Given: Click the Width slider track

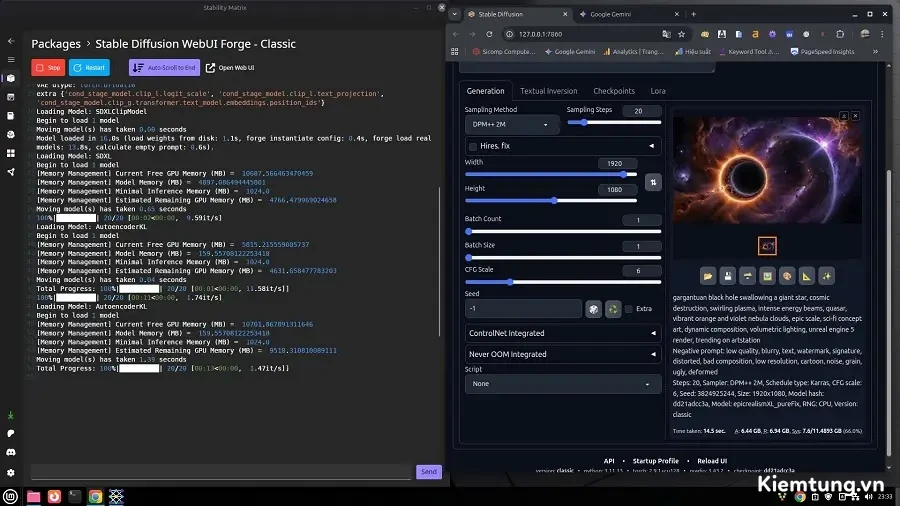Looking at the screenshot, I should (551, 174).
